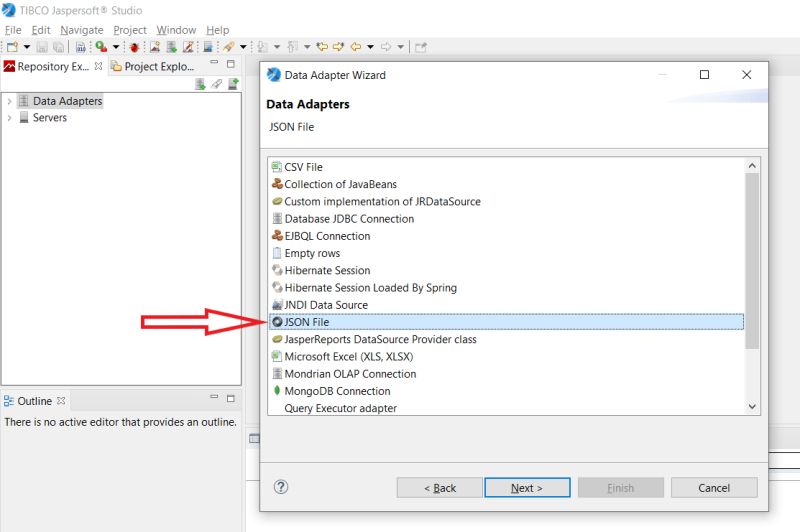
Task: Click the Last Edit Location yellow arrow icon
Action: tap(322, 47)
